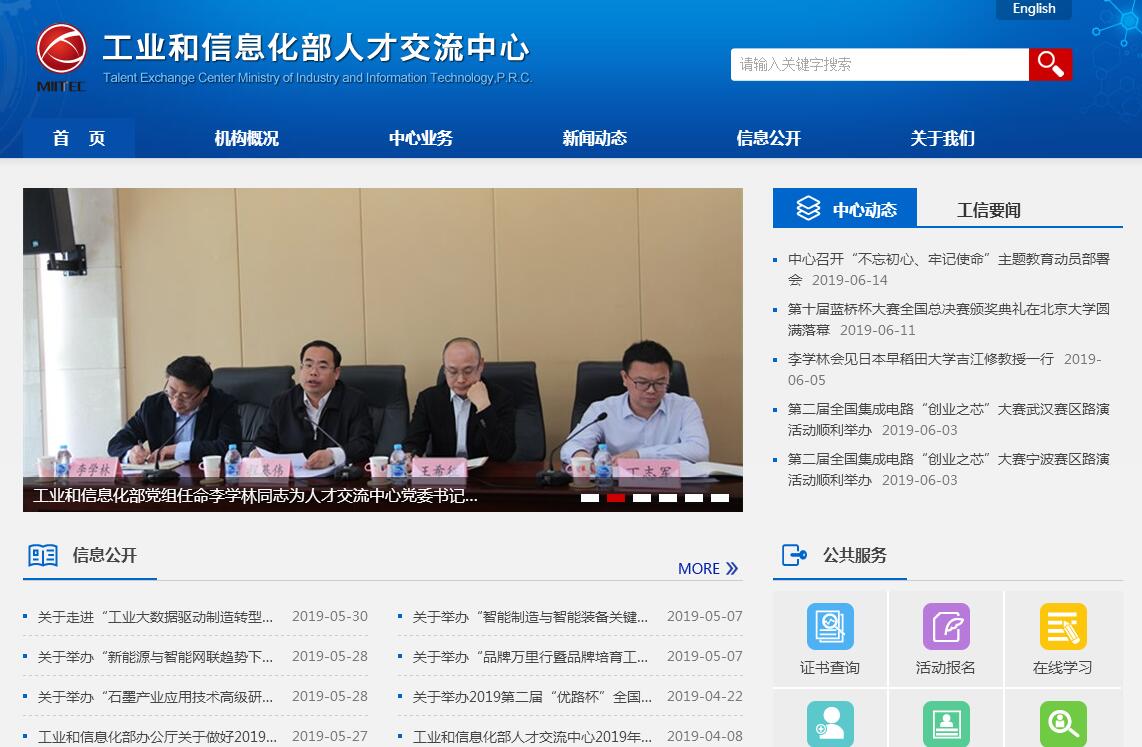This screenshot has width=1142, height=747.
Task: Click the 公共服务 section heading
Action: [x=855, y=555]
